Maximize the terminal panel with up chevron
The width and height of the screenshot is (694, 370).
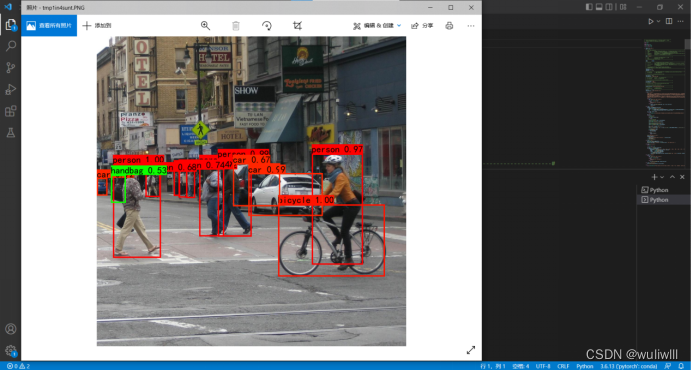pos(672,177)
